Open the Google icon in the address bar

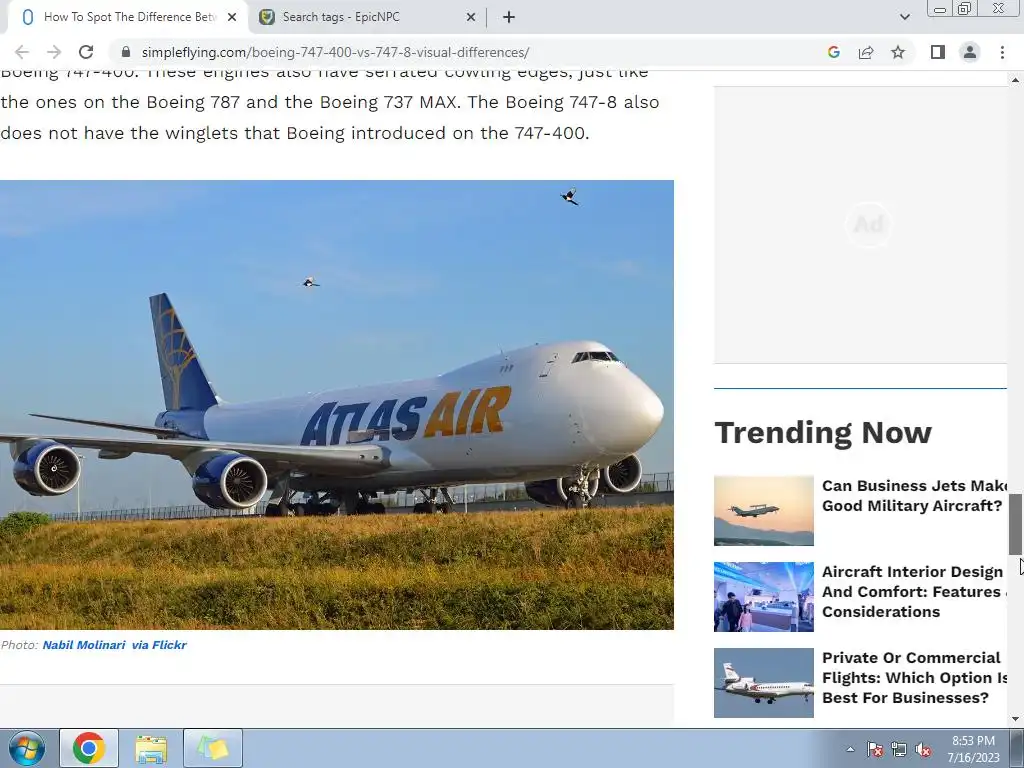point(833,52)
